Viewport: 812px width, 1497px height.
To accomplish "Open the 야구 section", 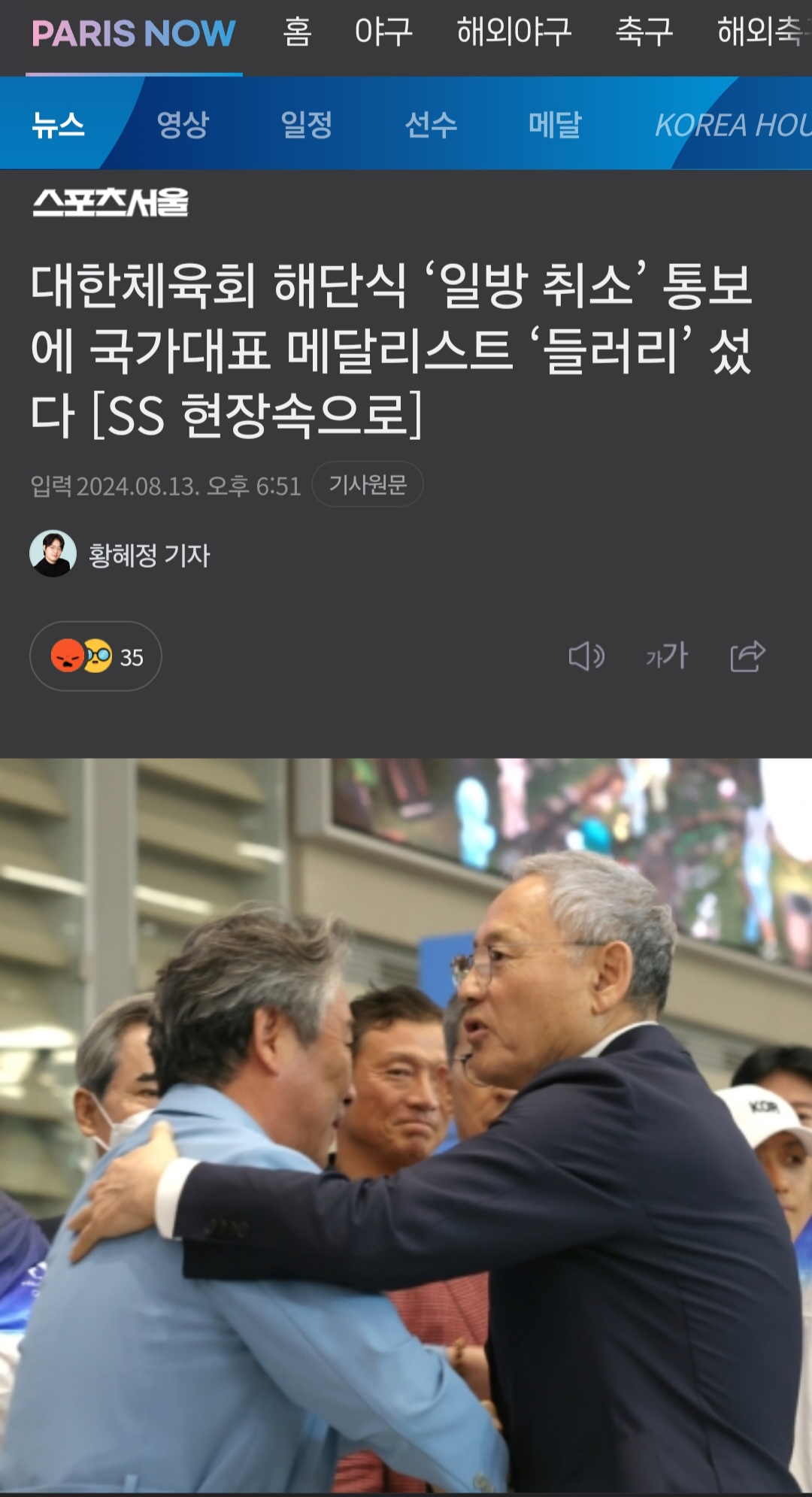I will click(383, 32).
